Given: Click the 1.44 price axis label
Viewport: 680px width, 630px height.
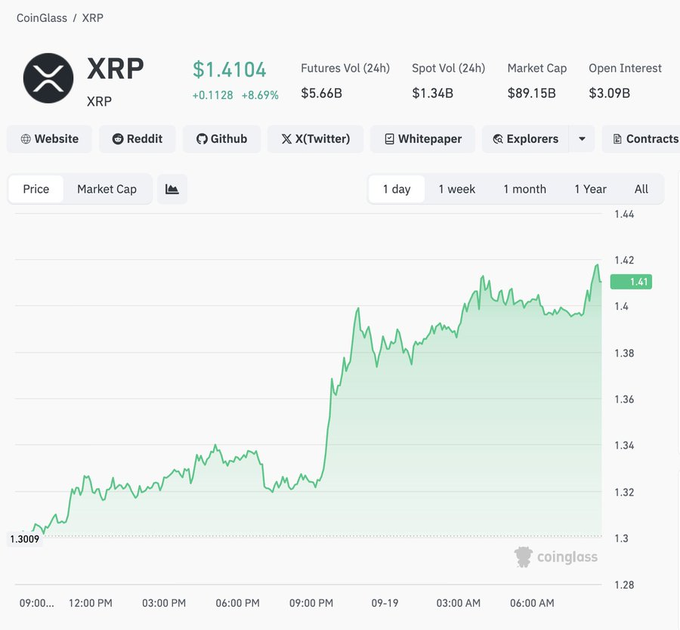Looking at the screenshot, I should click(624, 214).
